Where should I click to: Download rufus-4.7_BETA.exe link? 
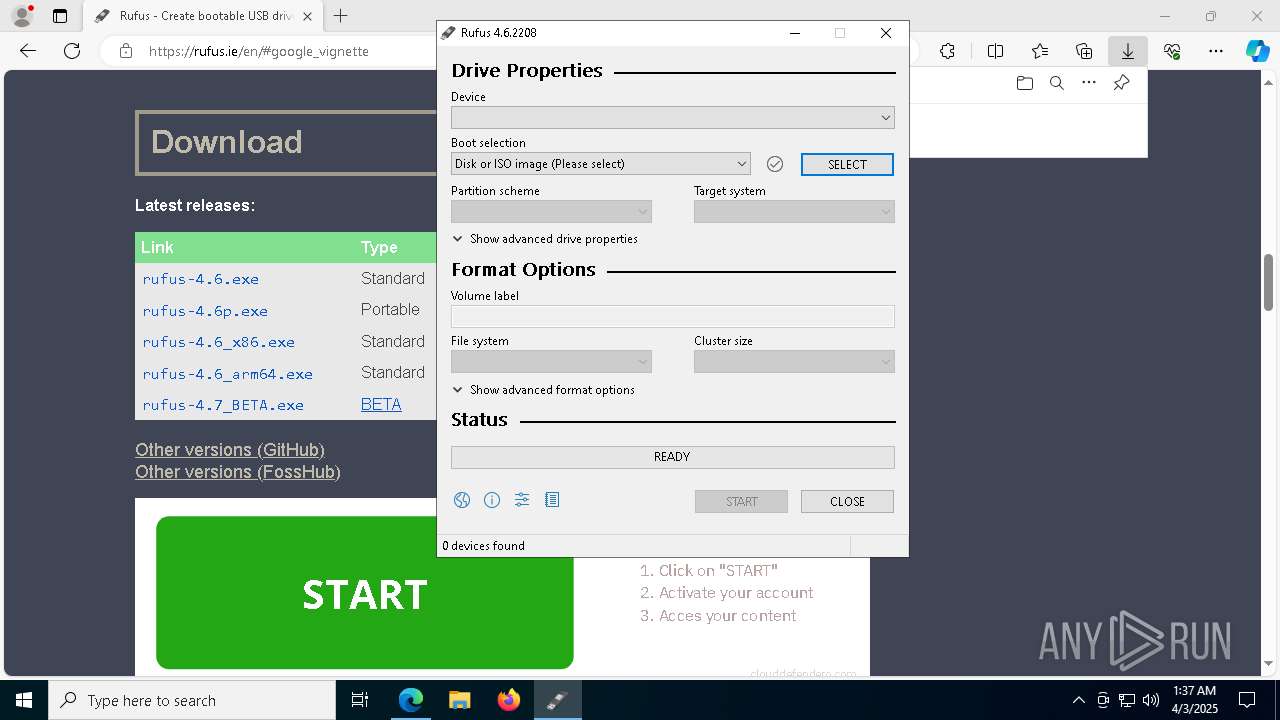click(x=223, y=405)
